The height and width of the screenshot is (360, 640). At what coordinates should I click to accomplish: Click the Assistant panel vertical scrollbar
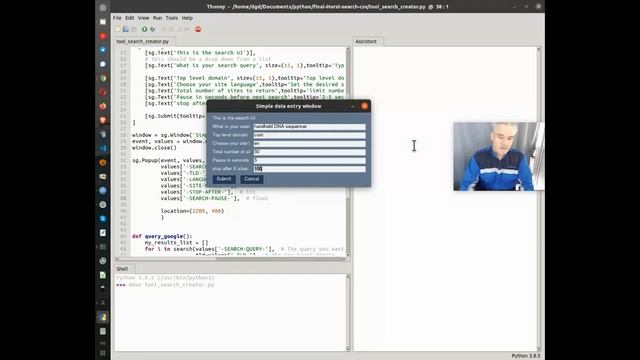point(539,199)
